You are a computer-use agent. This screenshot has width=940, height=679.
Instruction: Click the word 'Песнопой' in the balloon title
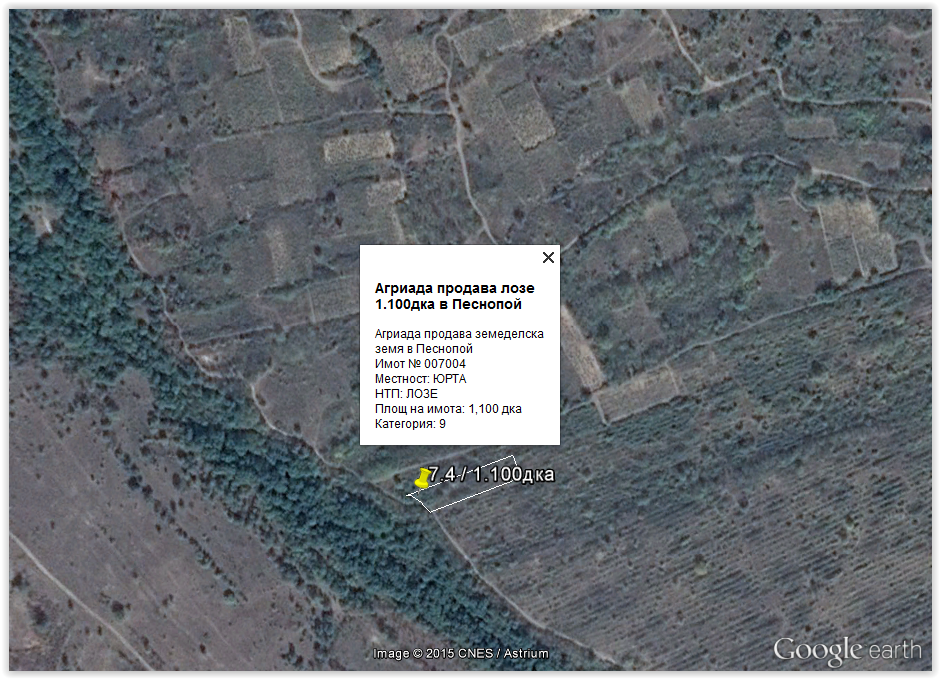coord(486,304)
